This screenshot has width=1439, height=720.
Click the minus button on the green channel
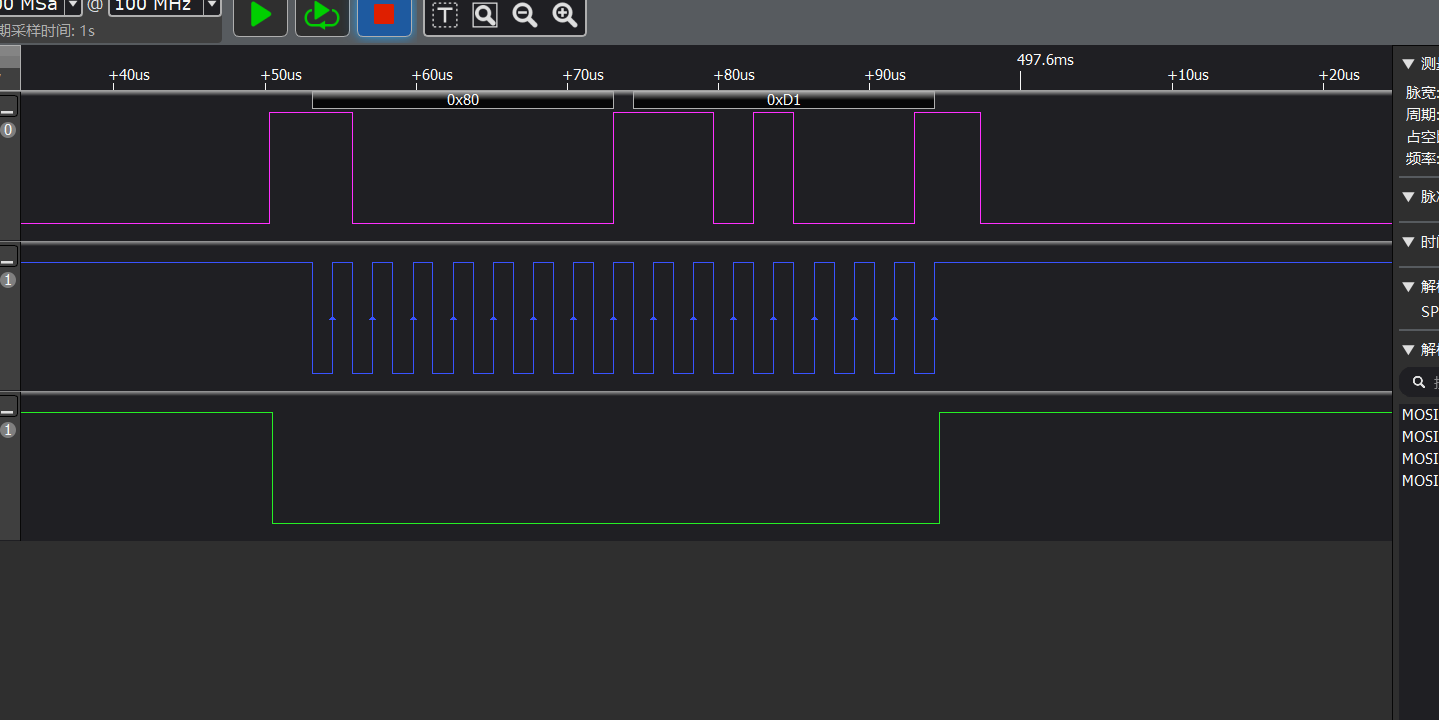8,408
